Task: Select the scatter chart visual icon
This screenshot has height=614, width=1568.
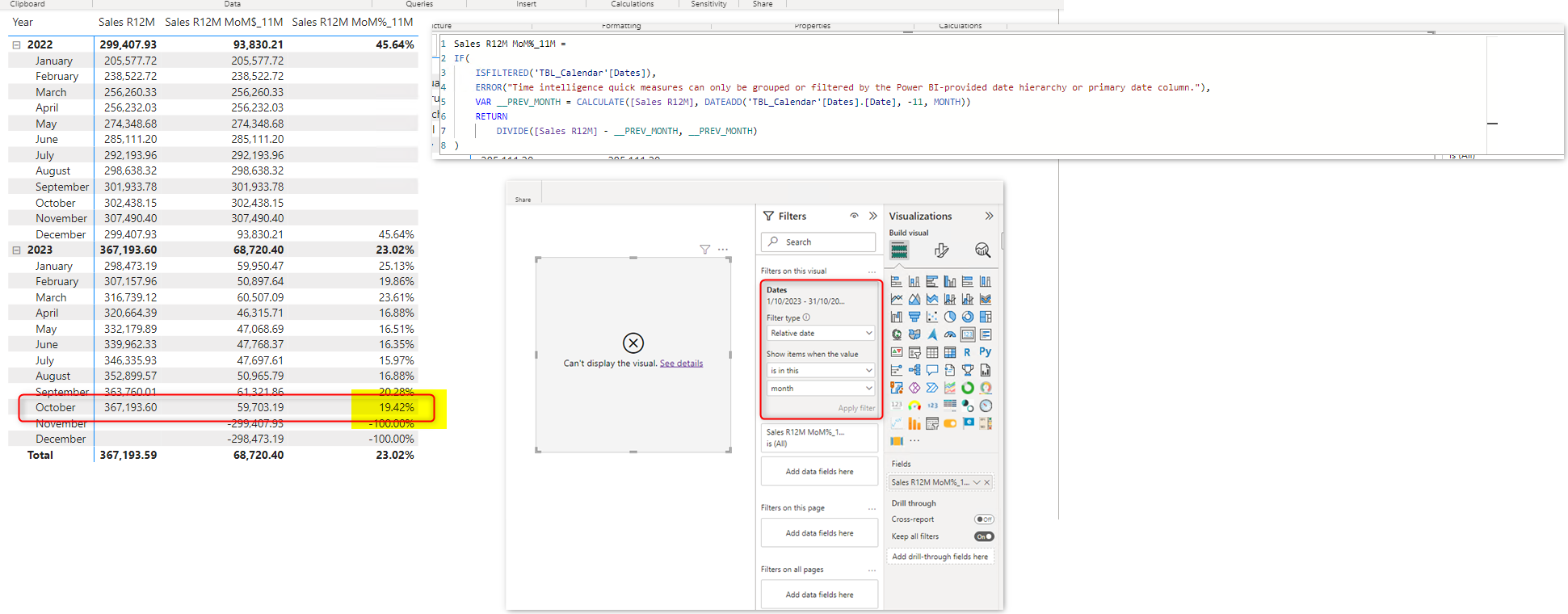Action: (932, 317)
